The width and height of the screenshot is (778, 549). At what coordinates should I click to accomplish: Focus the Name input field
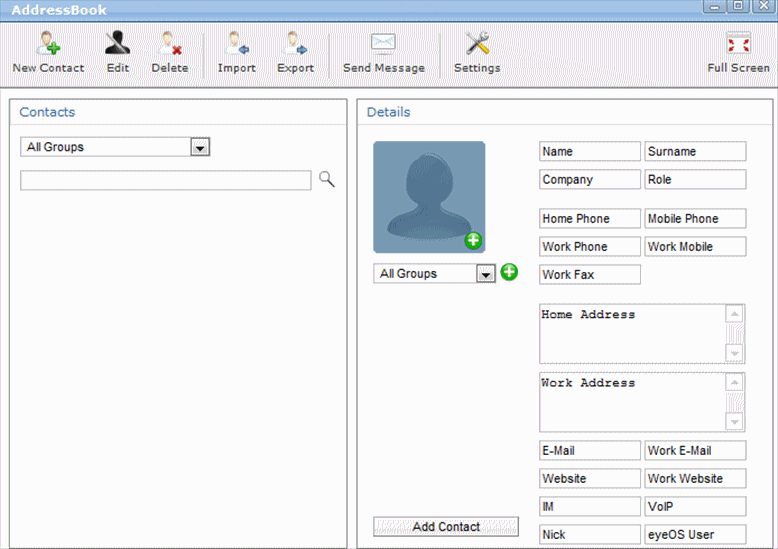coord(589,152)
